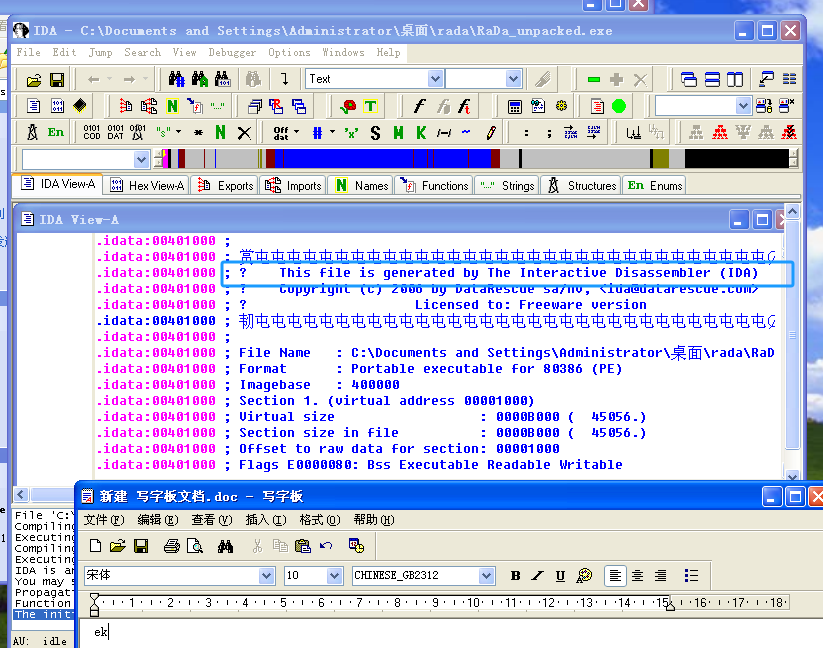Open the Names tab
The image size is (823, 648).
[x=362, y=186]
